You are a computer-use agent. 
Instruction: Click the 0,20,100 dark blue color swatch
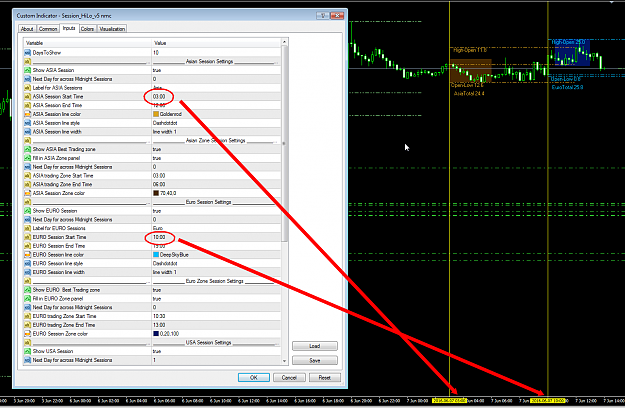tap(156, 334)
